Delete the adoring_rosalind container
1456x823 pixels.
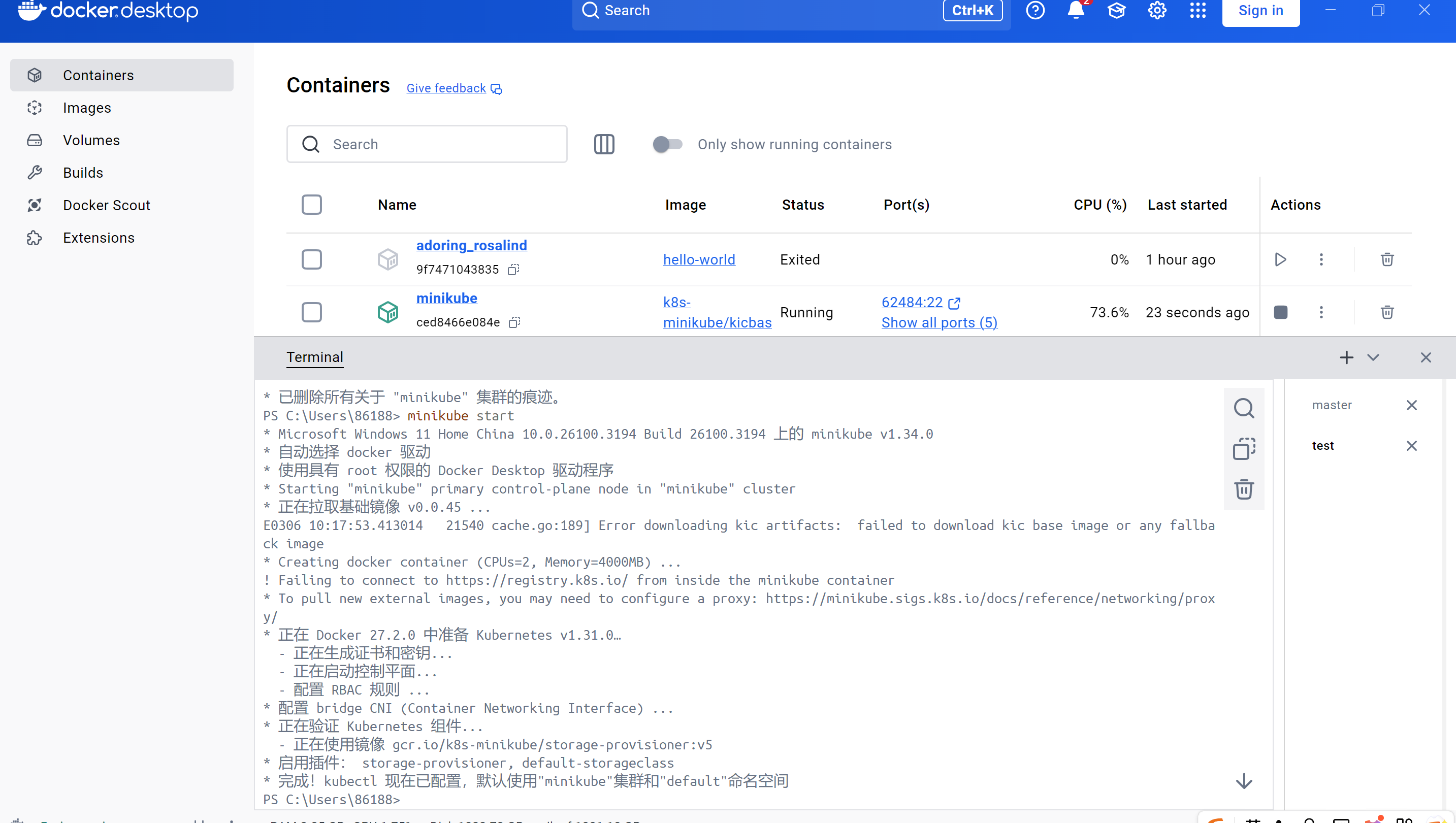(1386, 259)
